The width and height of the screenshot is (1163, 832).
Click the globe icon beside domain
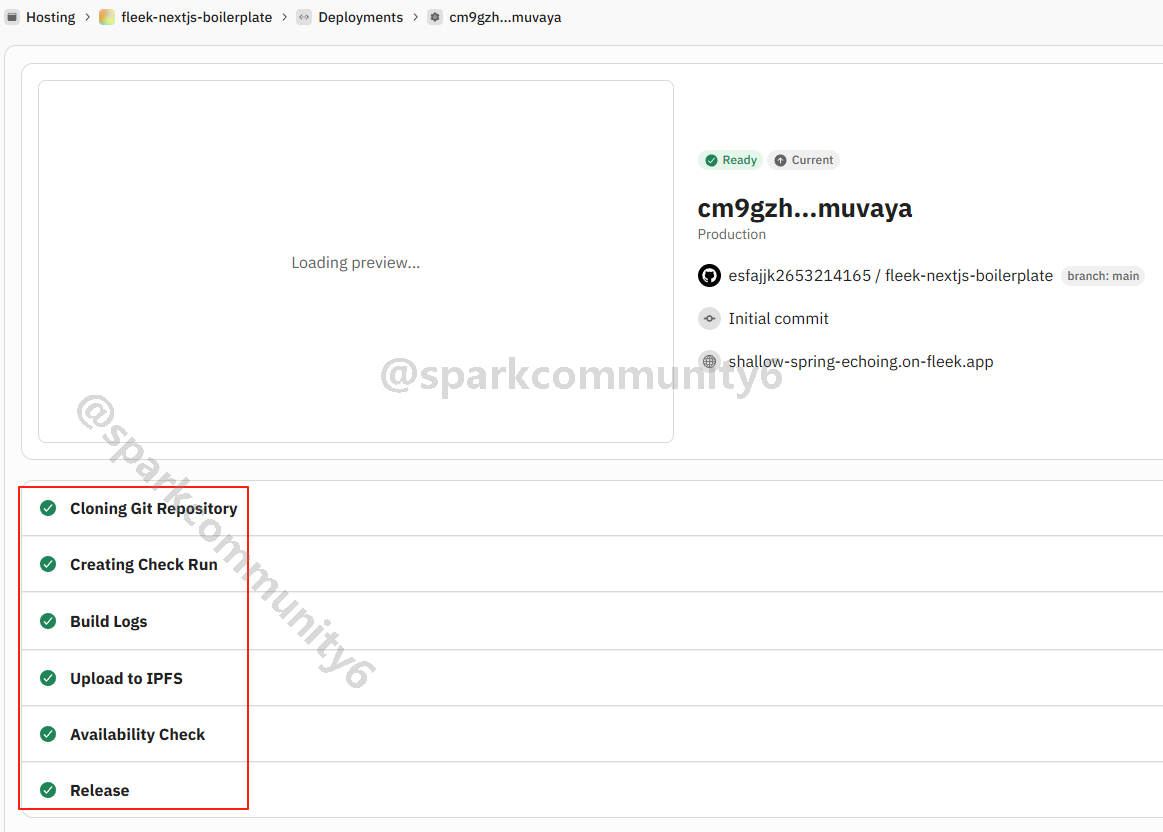click(x=709, y=362)
